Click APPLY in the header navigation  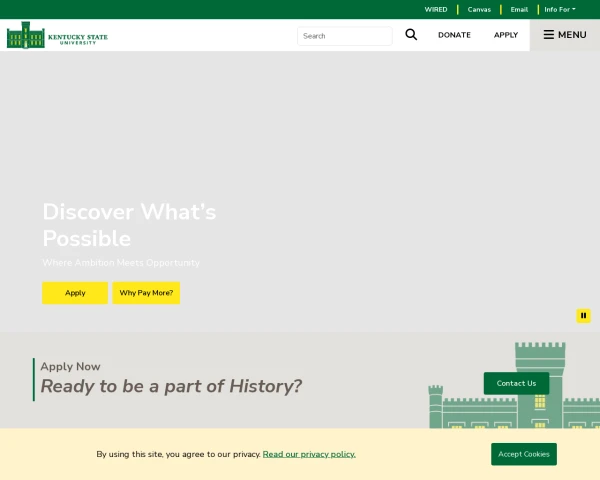[506, 35]
